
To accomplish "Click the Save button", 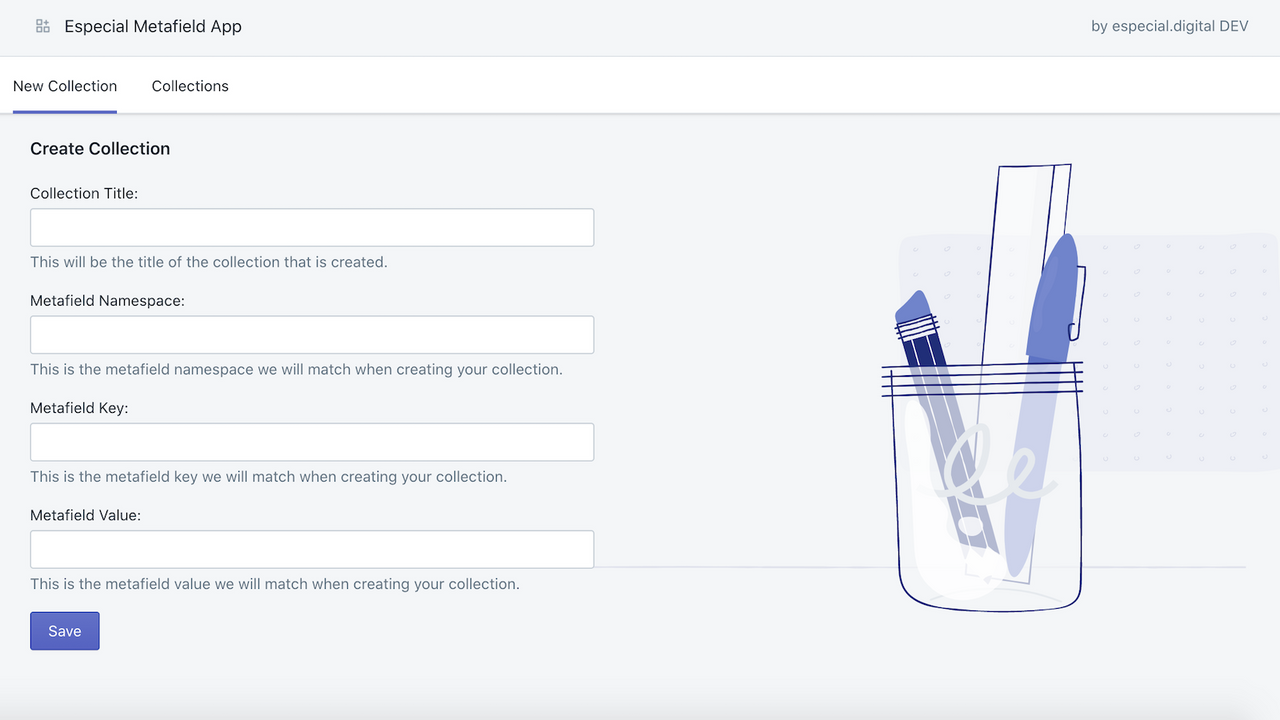I will pyautogui.click(x=64, y=630).
